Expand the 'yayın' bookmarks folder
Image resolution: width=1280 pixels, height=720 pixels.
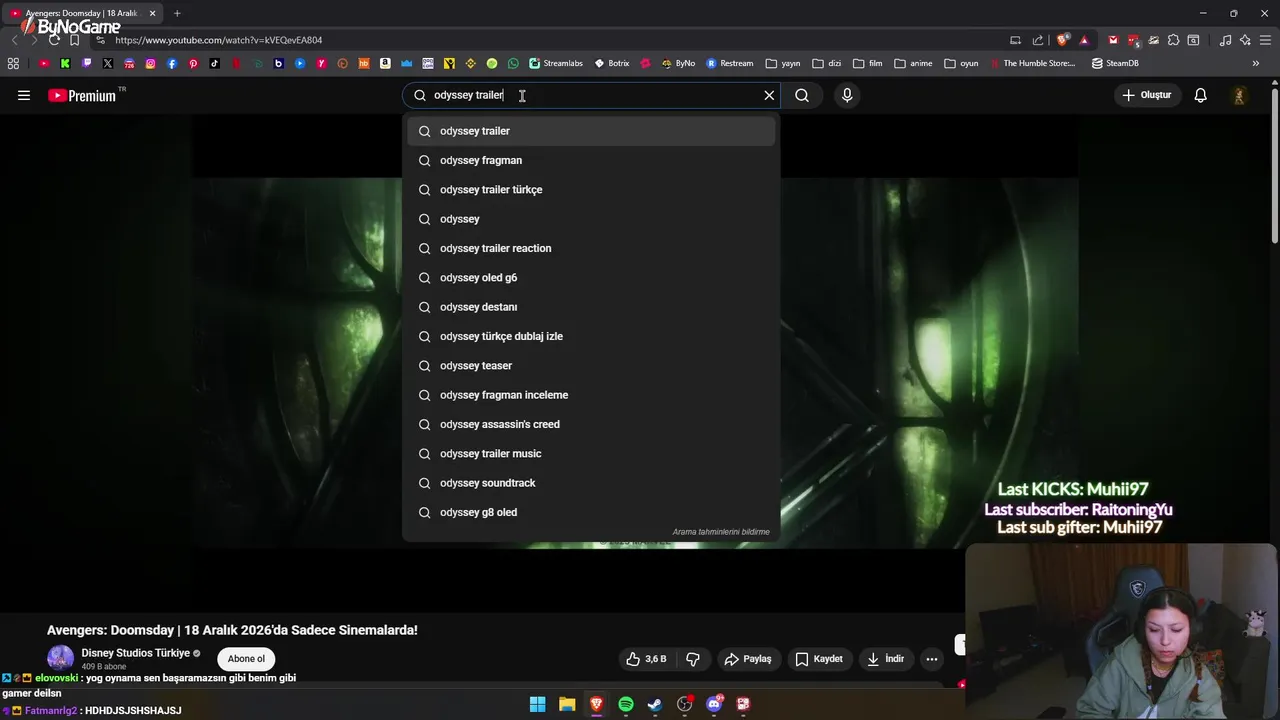[x=783, y=63]
